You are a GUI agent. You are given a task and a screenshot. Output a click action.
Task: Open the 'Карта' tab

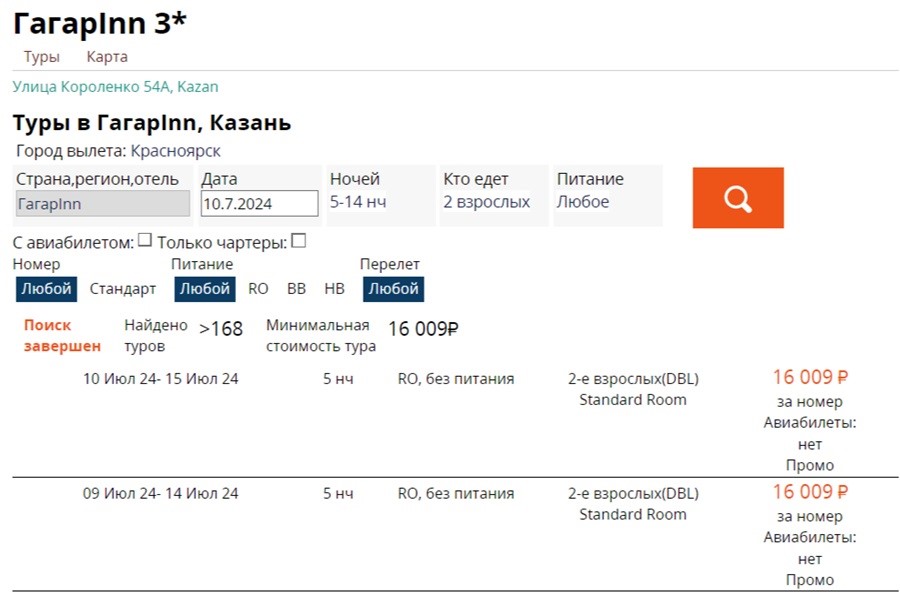click(107, 57)
